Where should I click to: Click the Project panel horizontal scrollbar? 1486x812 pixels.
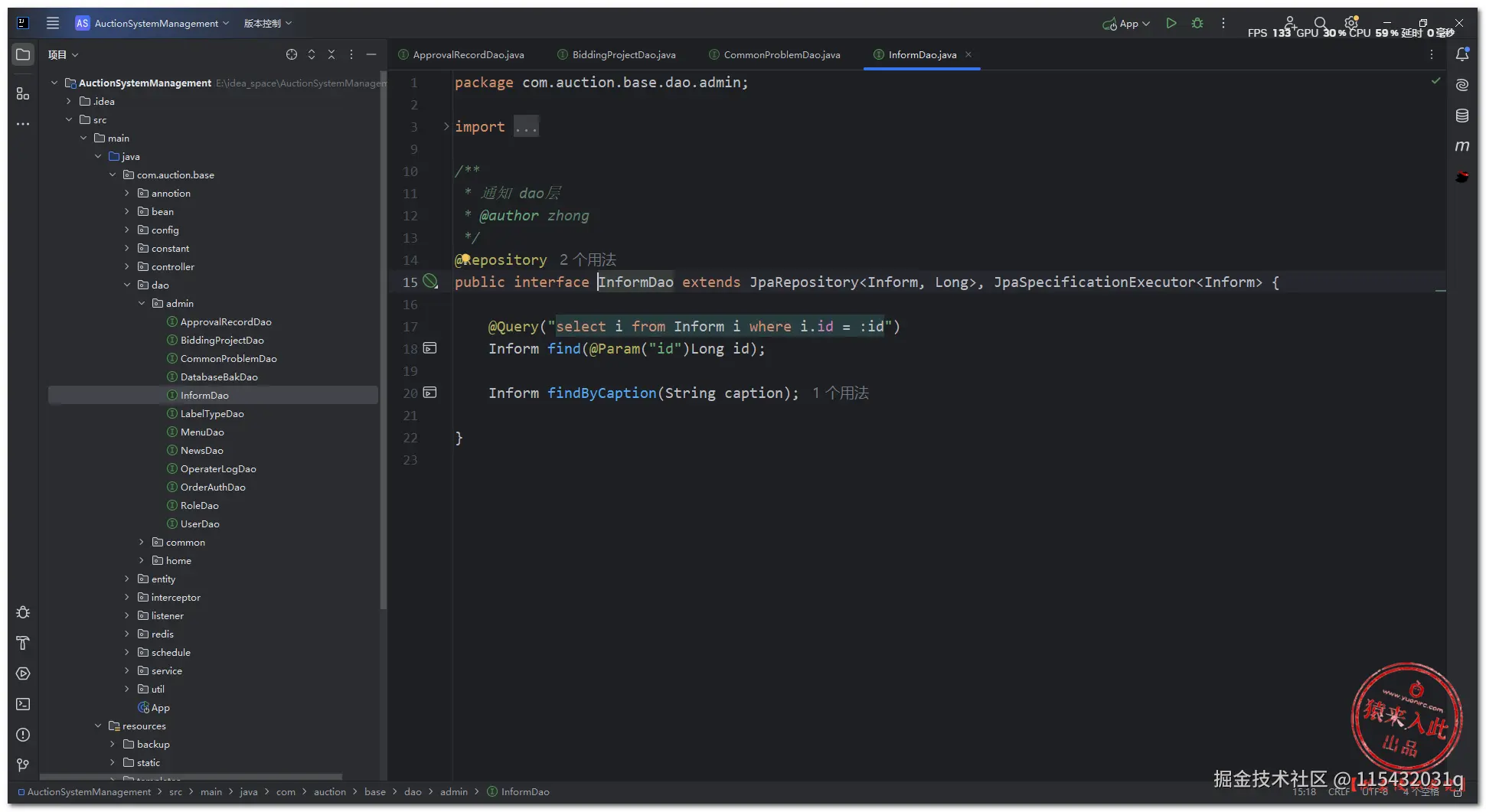point(191,777)
